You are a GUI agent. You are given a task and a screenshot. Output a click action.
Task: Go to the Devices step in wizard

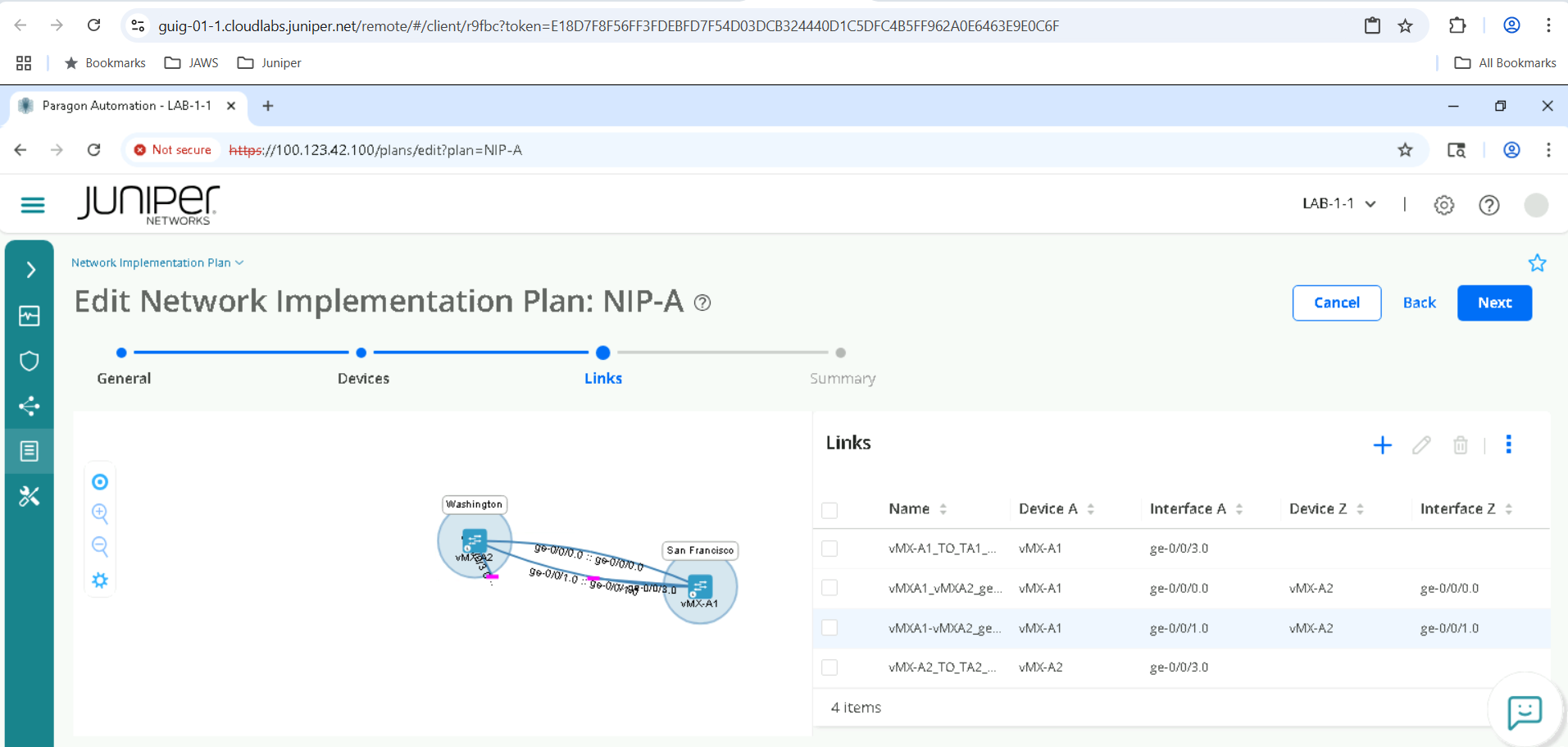[x=361, y=353]
